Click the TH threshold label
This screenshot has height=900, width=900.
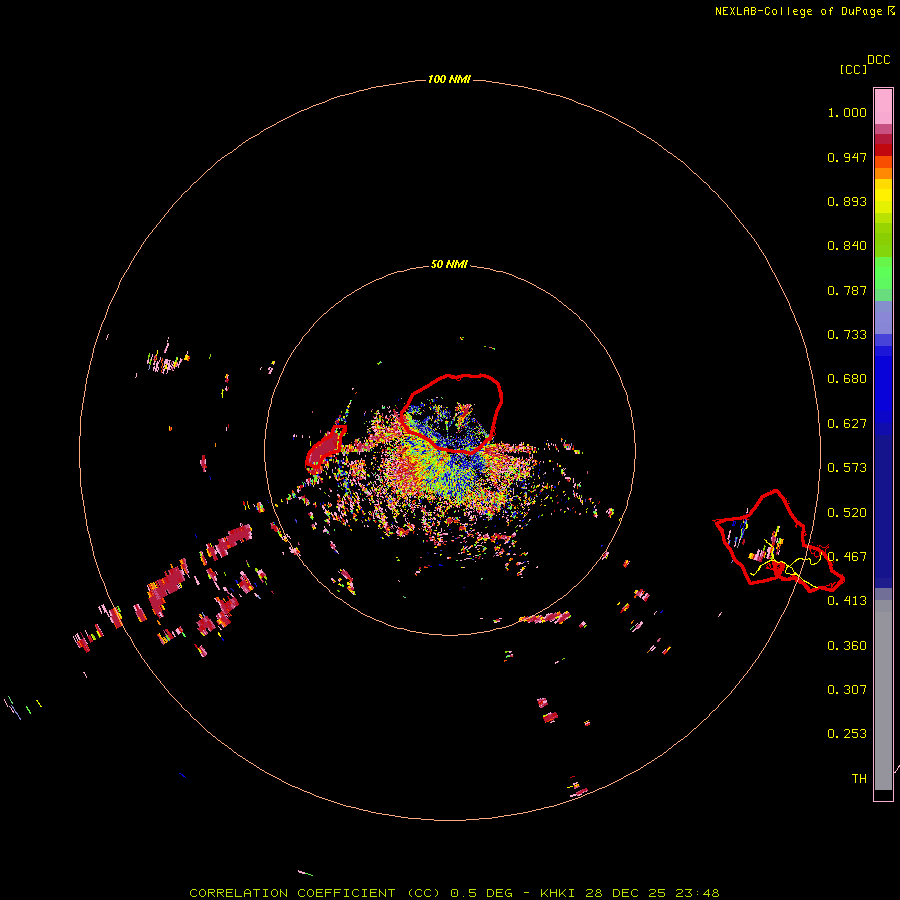coord(859,779)
